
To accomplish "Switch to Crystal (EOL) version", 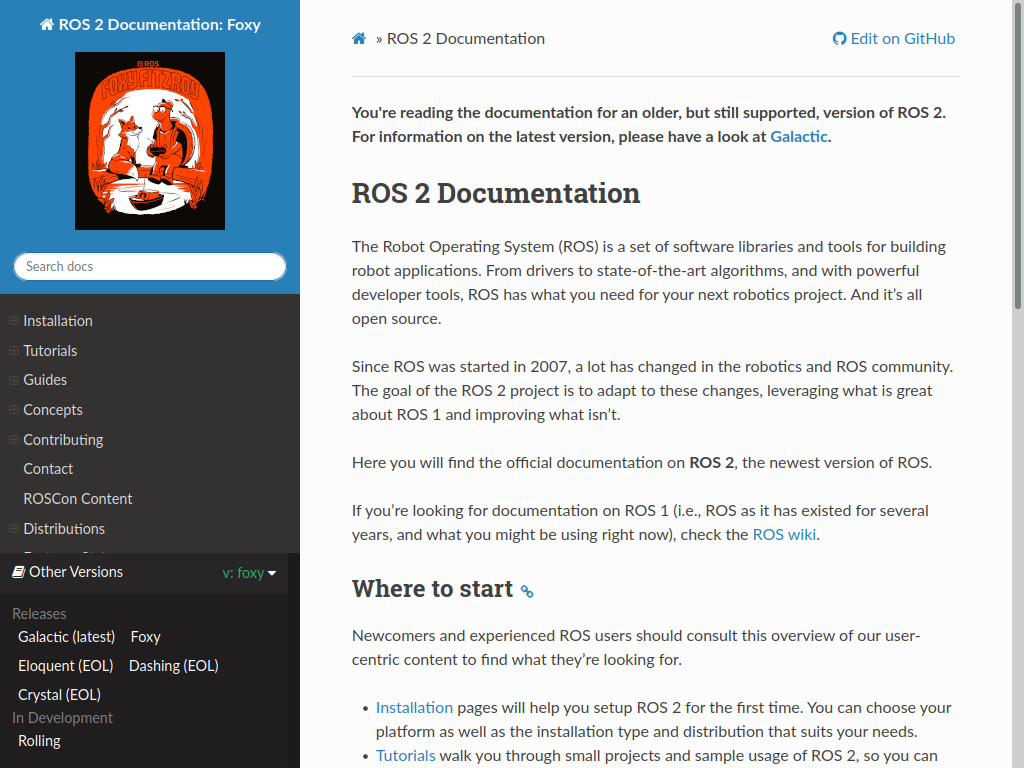I will point(59,695).
